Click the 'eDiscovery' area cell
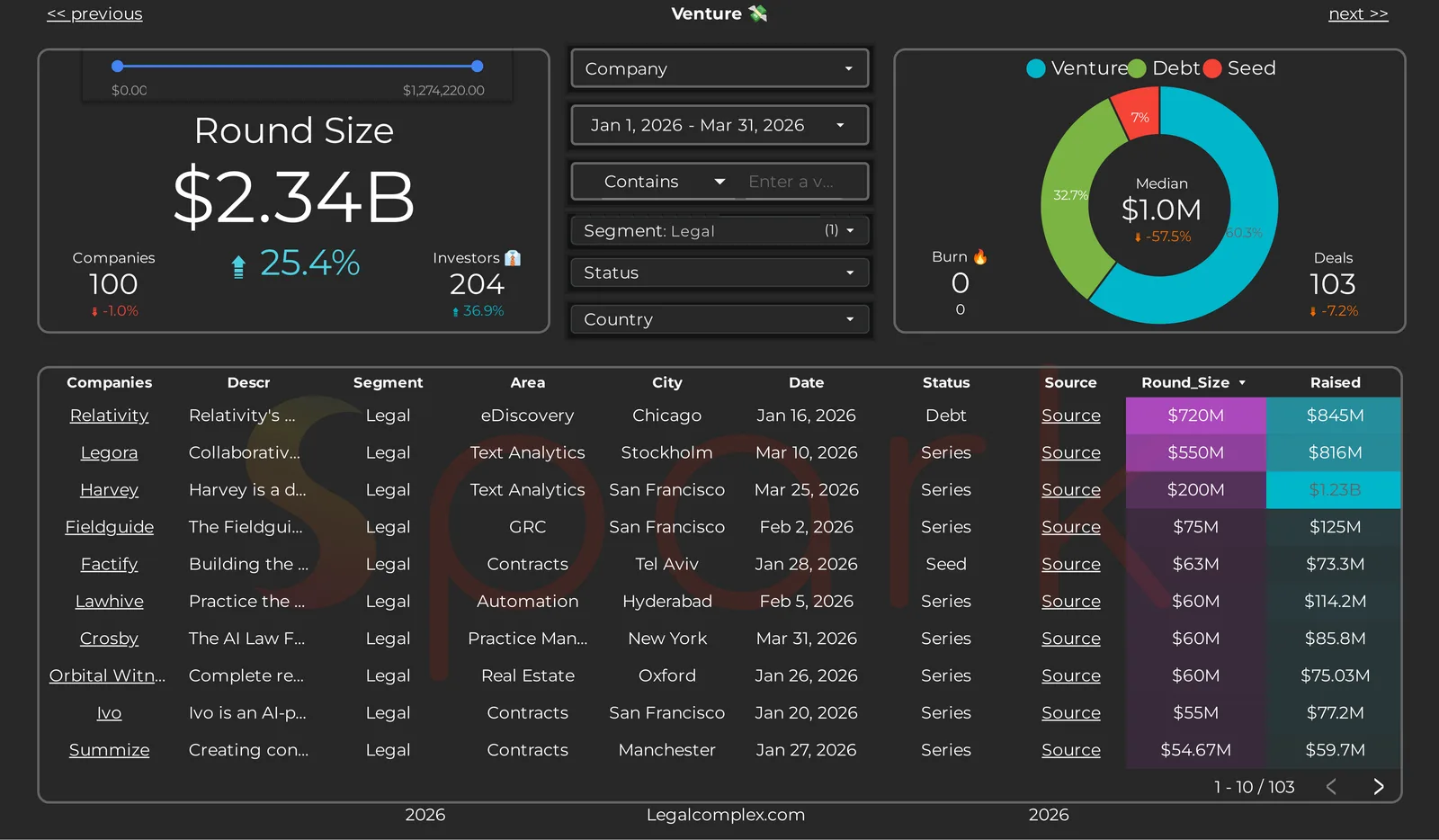Screen dimensions: 1439x840 pyautogui.click(x=527, y=416)
